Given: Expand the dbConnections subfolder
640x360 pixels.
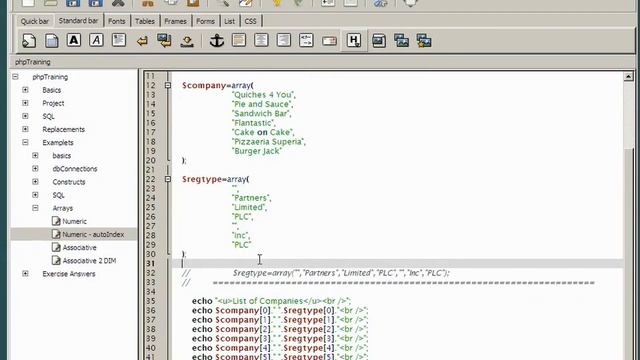Looking at the screenshot, I should tap(35, 169).
